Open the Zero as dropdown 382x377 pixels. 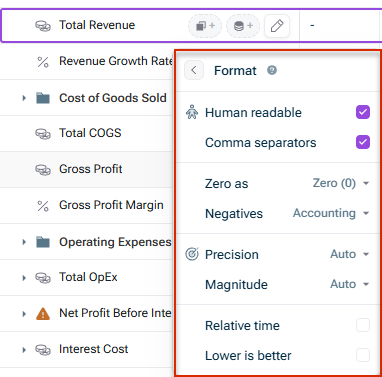[341, 183]
